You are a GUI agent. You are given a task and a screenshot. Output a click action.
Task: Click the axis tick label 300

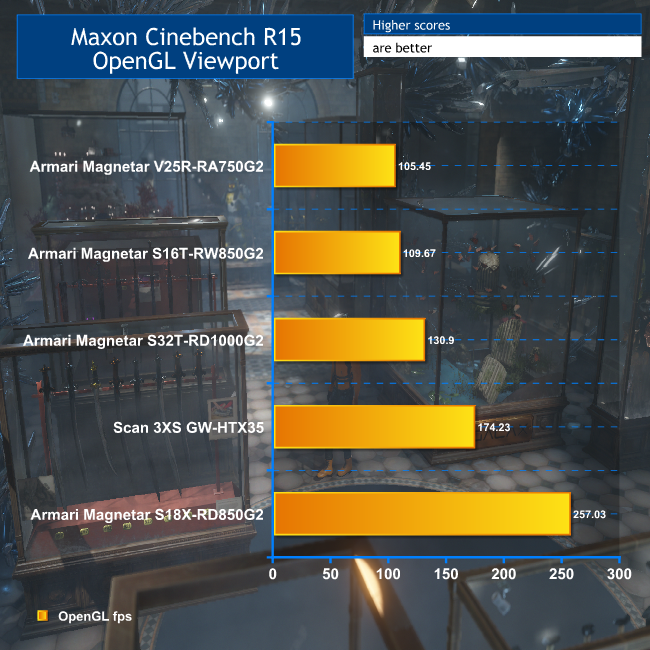(x=619, y=574)
